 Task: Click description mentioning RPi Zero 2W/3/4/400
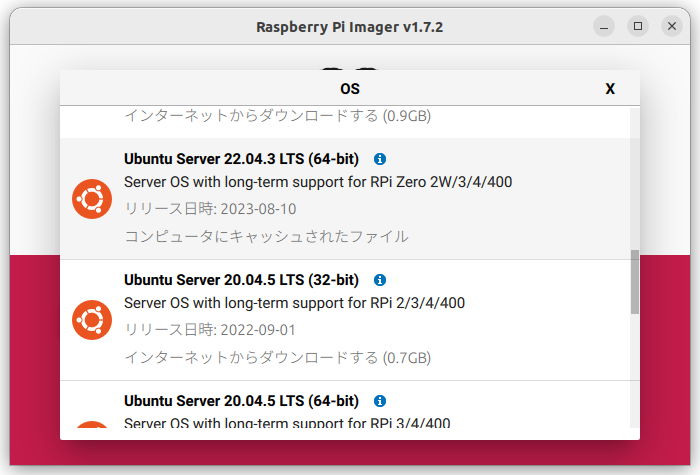(318, 182)
